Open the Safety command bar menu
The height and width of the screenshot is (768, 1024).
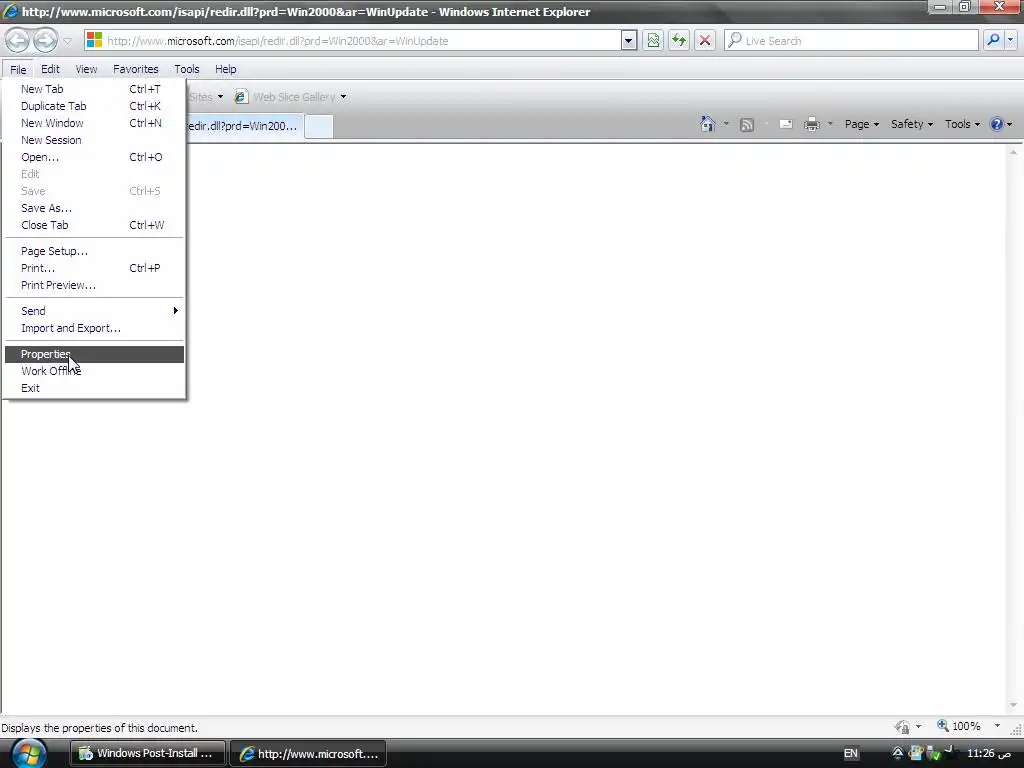pyautogui.click(x=912, y=124)
